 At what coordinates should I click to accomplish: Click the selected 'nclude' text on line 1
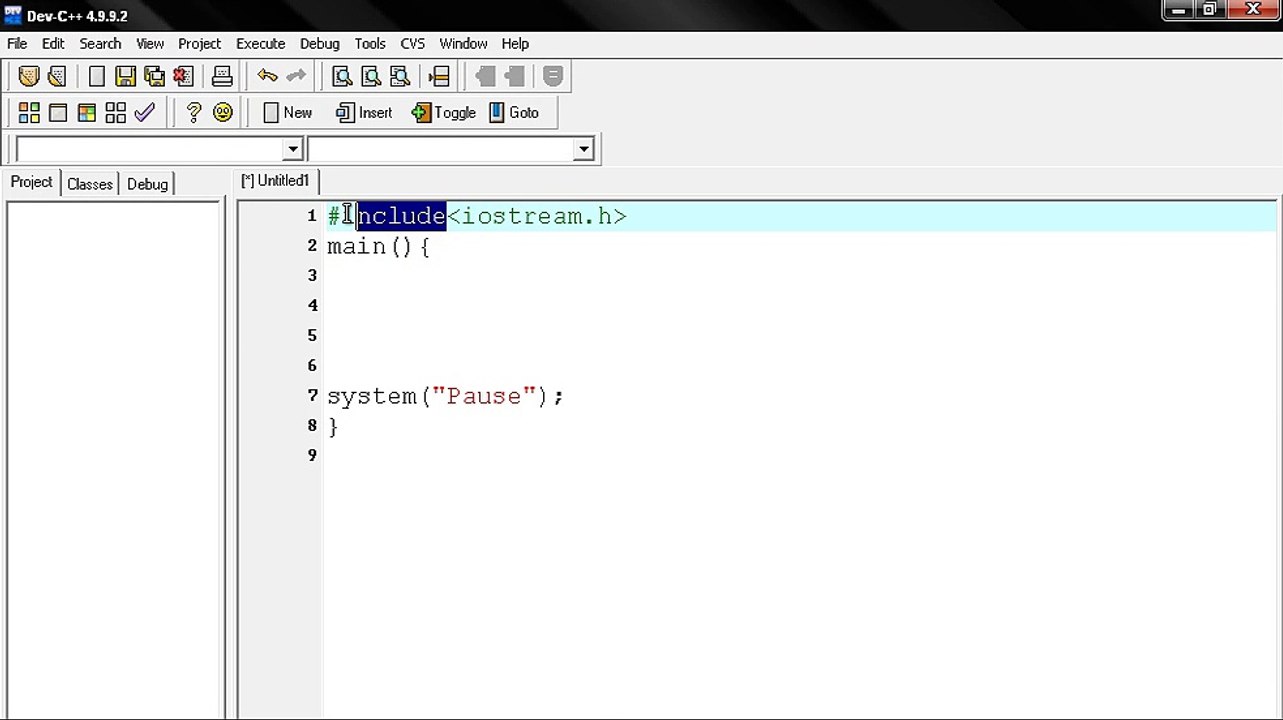click(x=401, y=216)
